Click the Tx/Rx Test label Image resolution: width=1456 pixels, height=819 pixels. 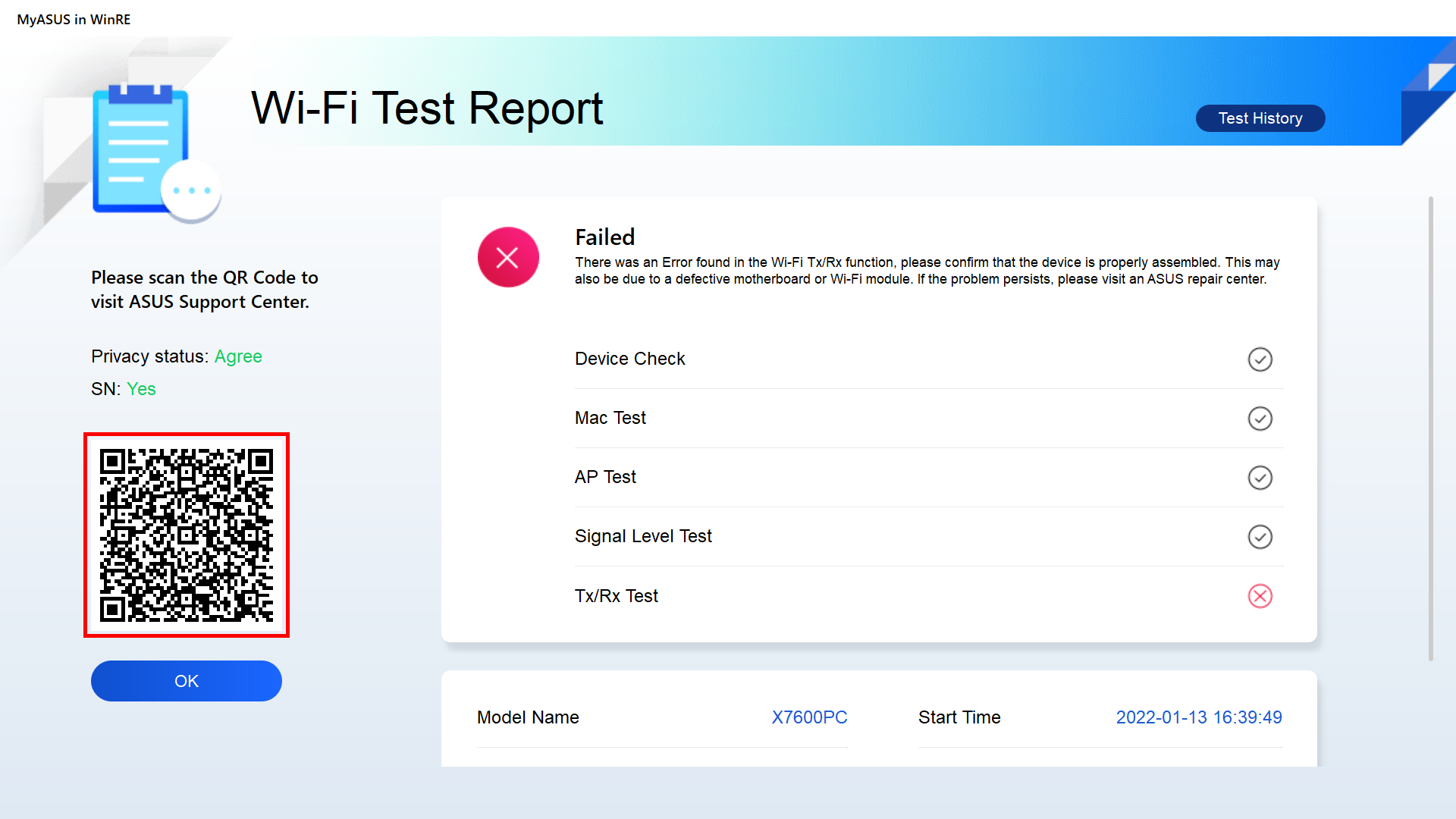(x=617, y=596)
